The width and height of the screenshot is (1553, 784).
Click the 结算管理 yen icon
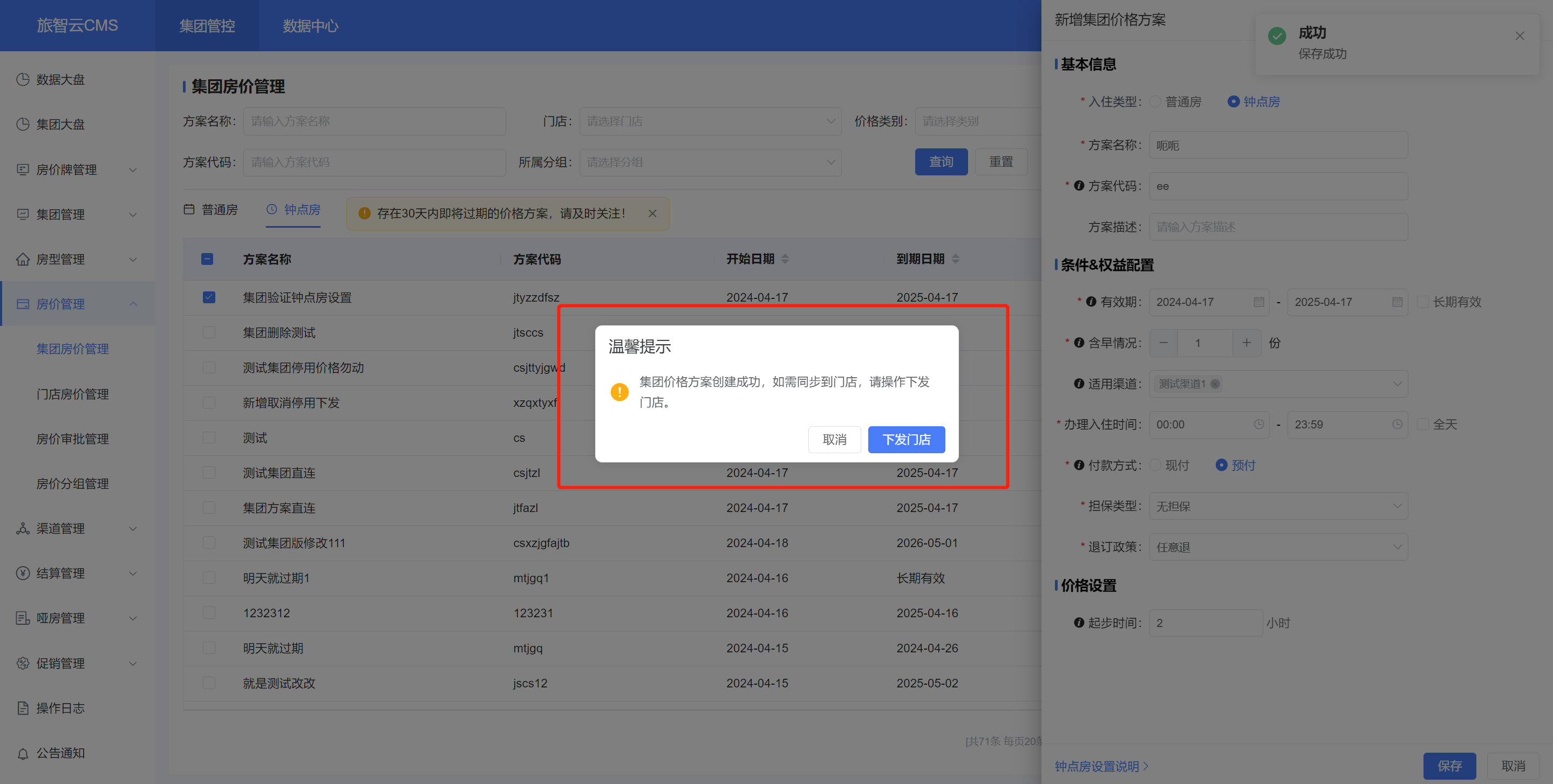(23, 573)
